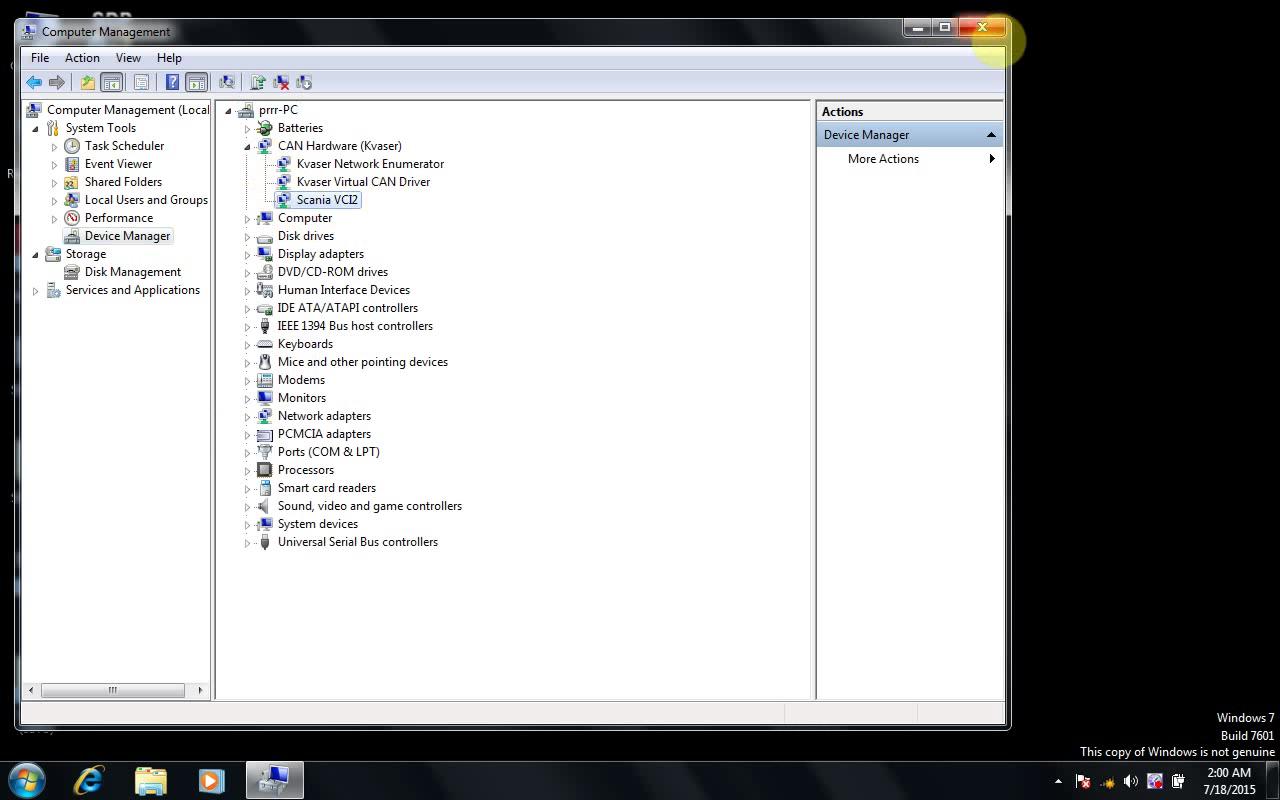The image size is (1280, 800).
Task: Open the Action menu
Action: tap(82, 58)
